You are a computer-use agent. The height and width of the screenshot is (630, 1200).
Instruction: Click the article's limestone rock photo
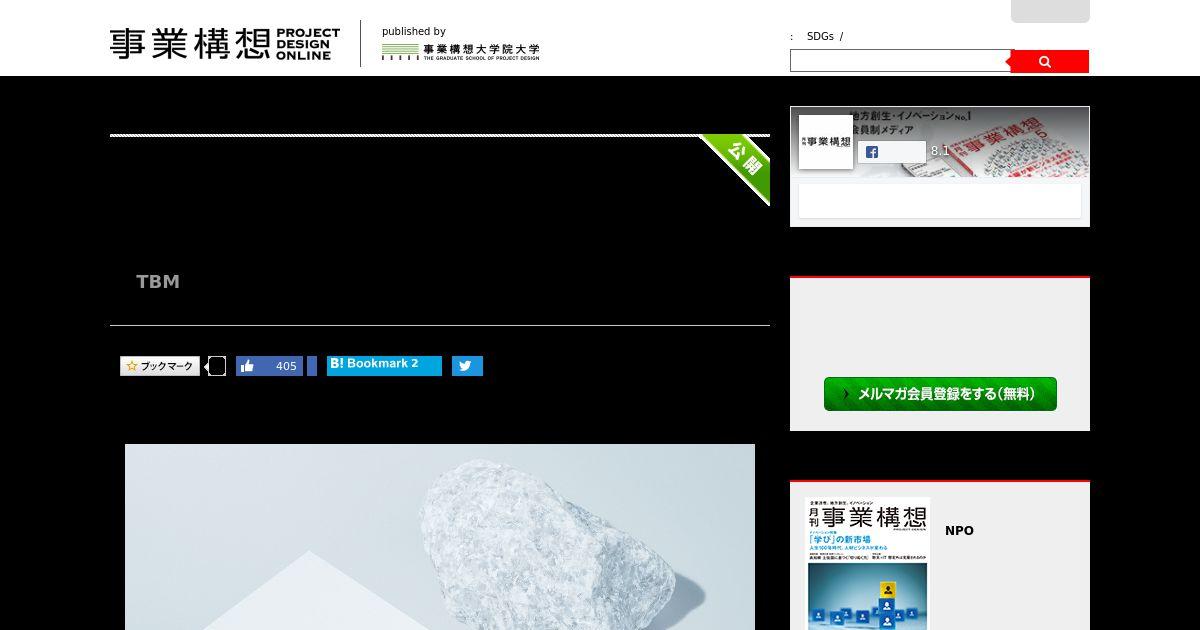pyautogui.click(x=440, y=537)
